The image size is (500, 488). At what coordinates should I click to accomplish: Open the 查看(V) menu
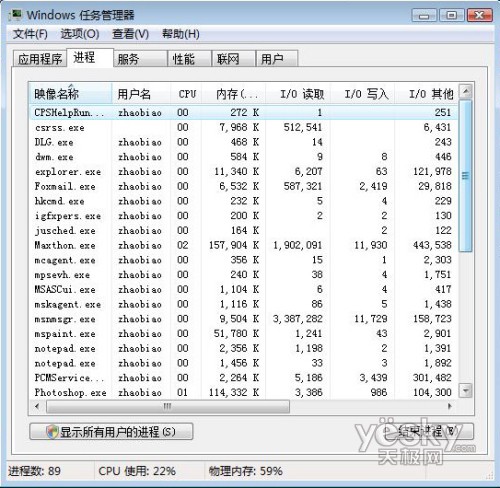(131, 34)
